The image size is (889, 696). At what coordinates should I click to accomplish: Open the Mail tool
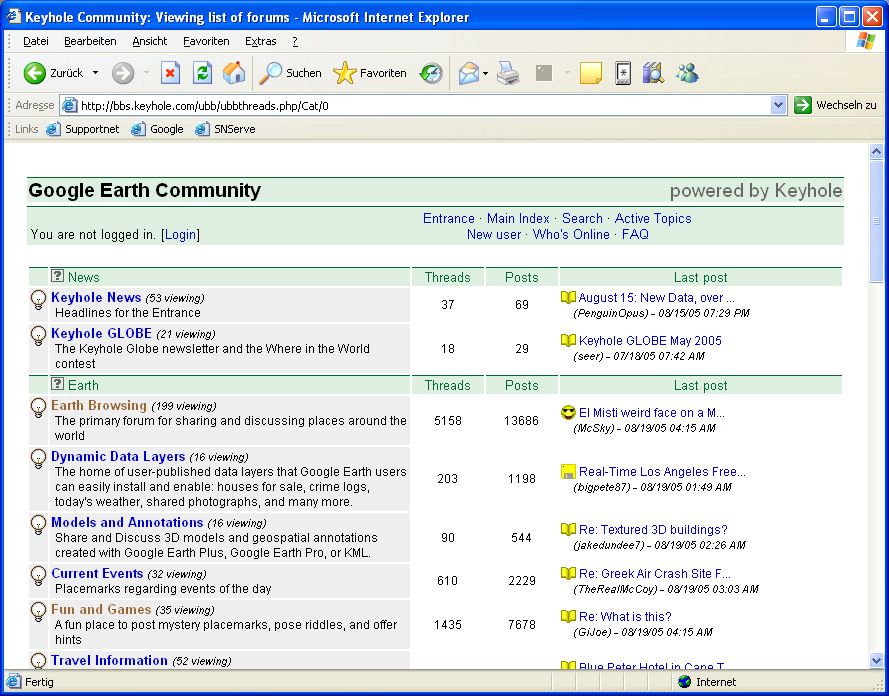click(x=469, y=73)
